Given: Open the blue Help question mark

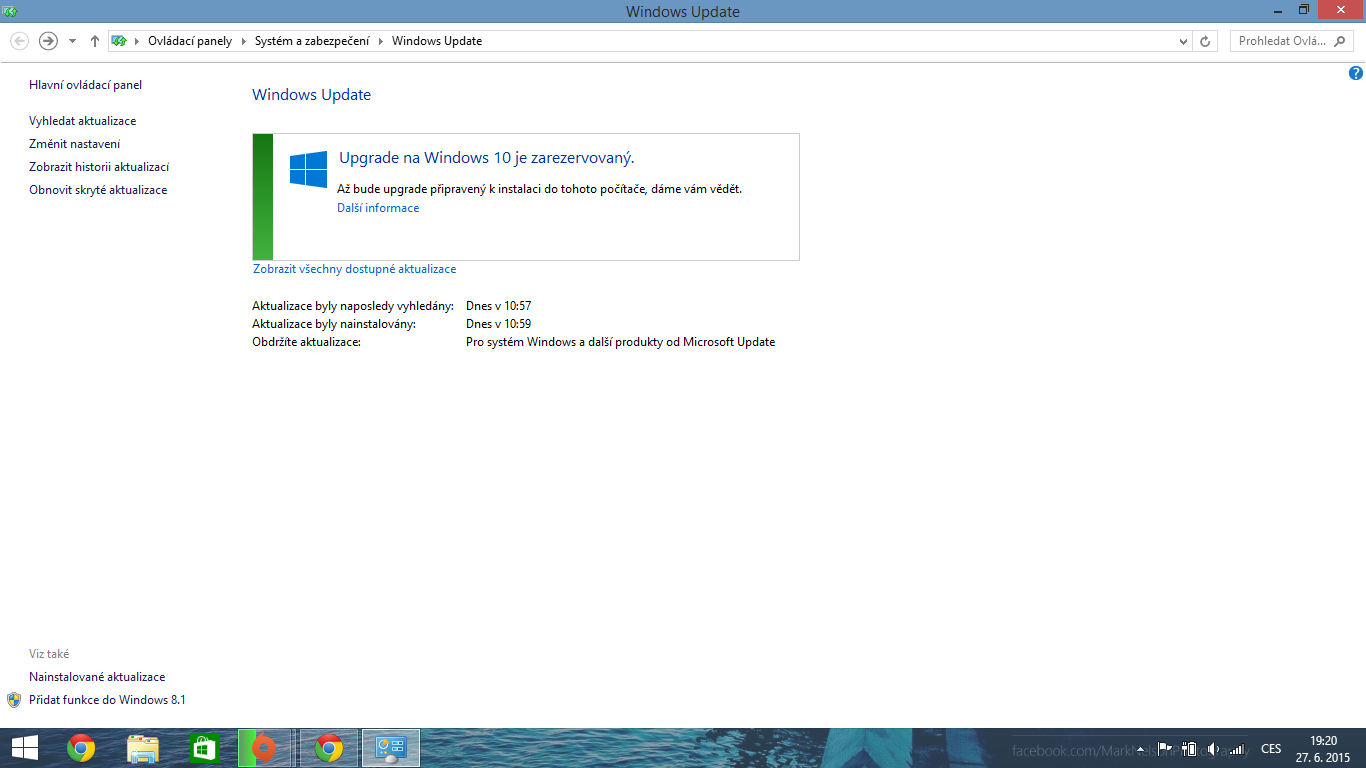Looking at the screenshot, I should 1356,73.
